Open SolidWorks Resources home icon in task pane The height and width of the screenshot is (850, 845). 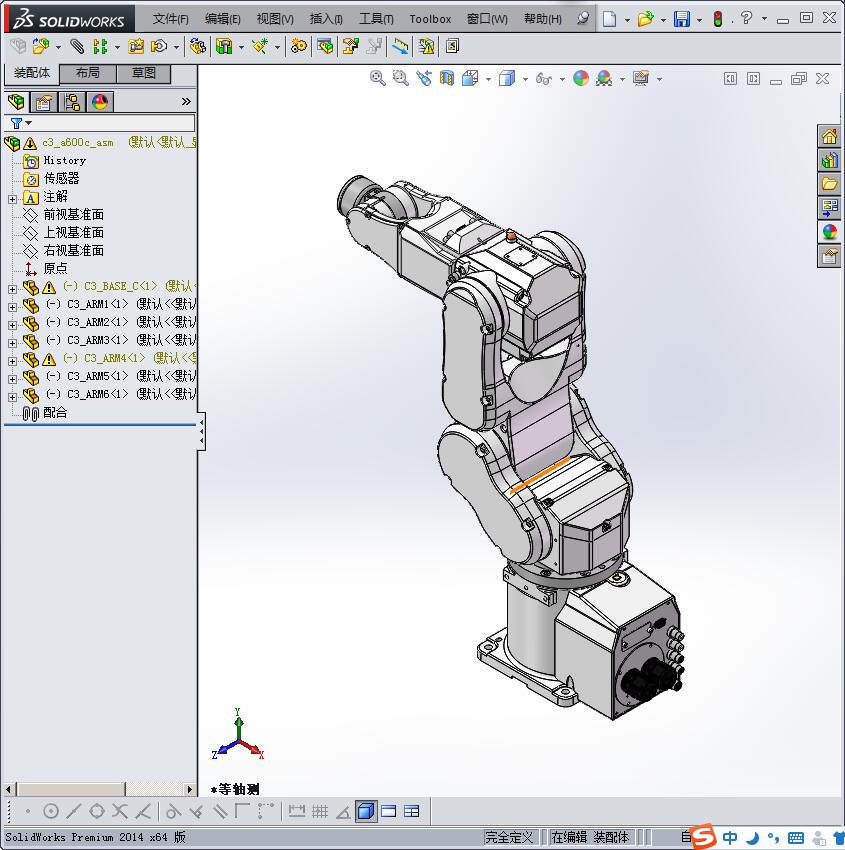(x=829, y=137)
